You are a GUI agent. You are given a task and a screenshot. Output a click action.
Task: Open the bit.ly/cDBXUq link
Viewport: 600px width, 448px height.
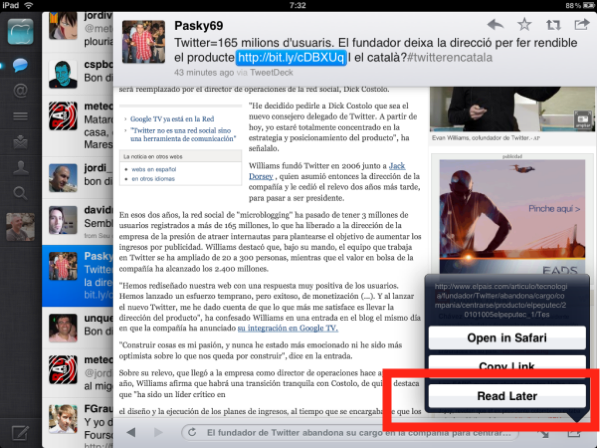291,58
